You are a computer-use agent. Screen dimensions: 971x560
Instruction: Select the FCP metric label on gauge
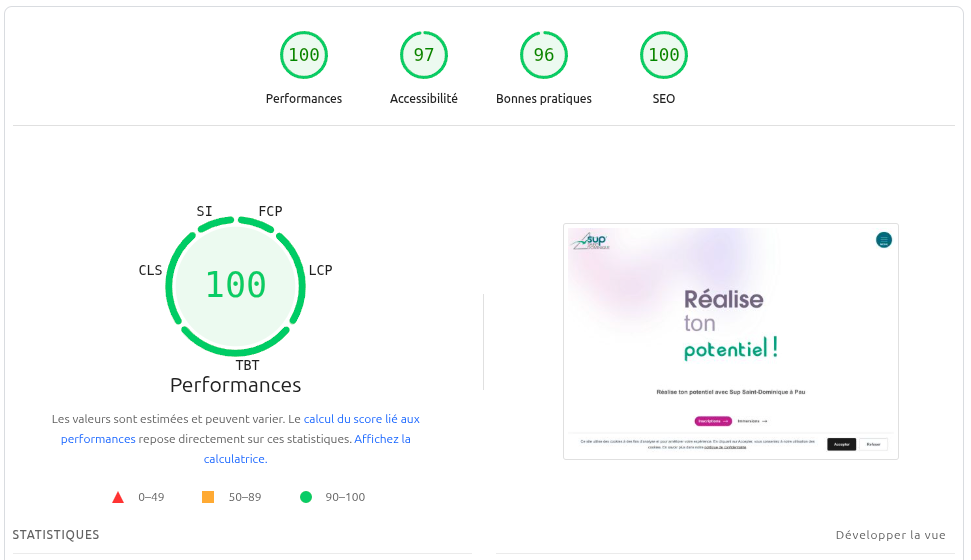[x=271, y=211]
